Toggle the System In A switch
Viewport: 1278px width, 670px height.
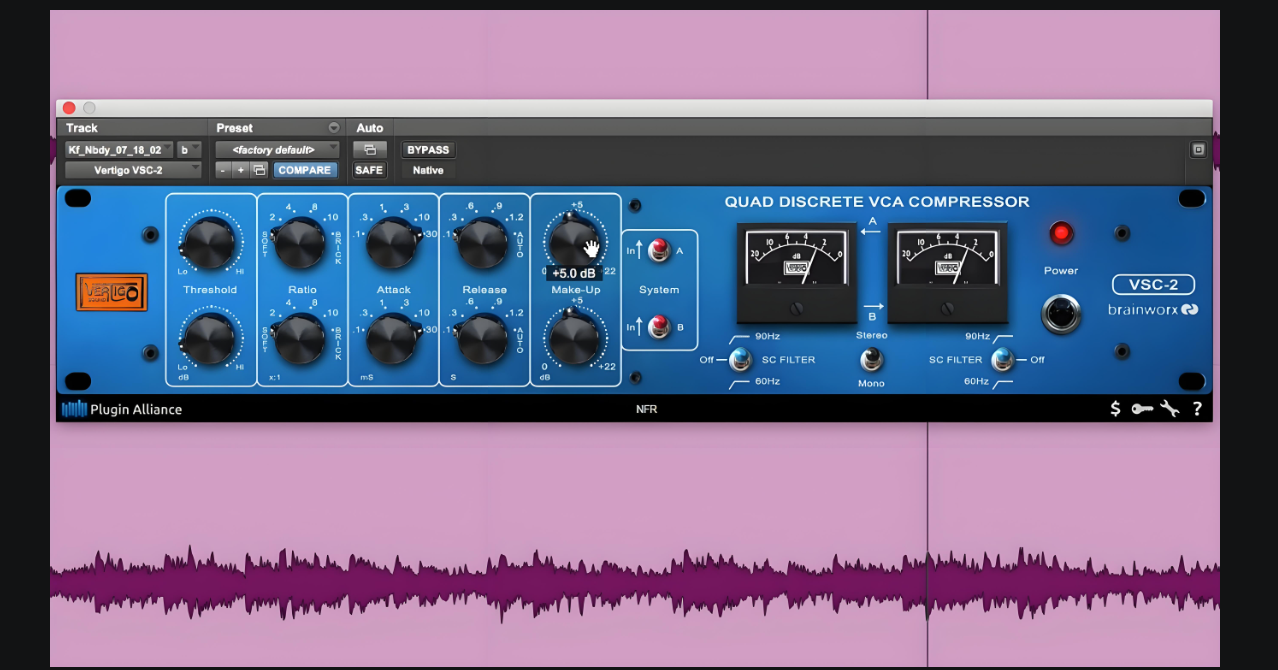pyautogui.click(x=659, y=250)
